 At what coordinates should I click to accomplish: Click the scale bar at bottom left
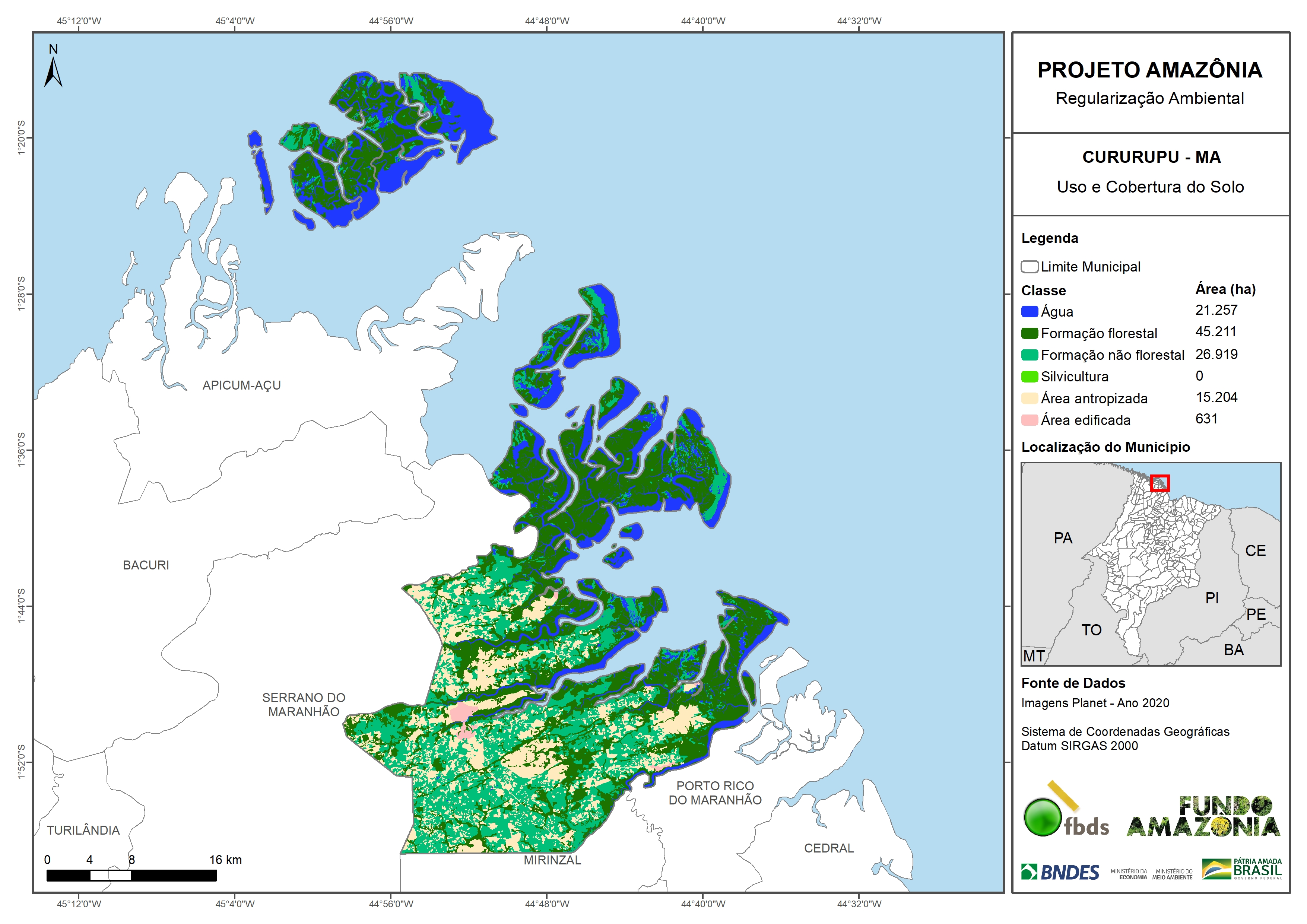pos(131,875)
